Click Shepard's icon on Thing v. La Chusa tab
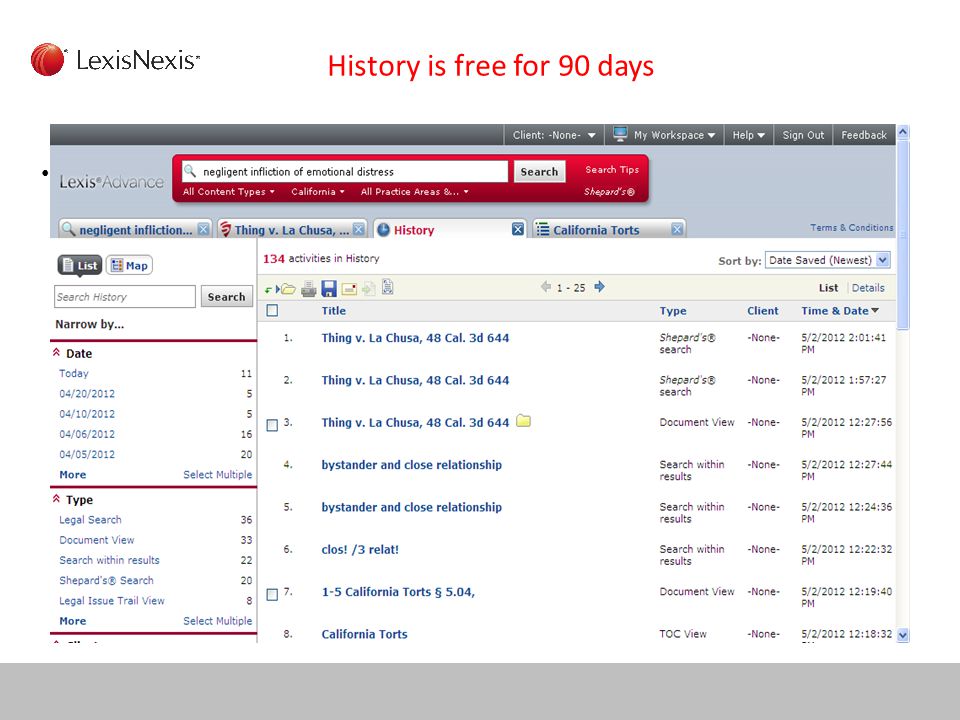This screenshot has width=960, height=720. [x=225, y=230]
